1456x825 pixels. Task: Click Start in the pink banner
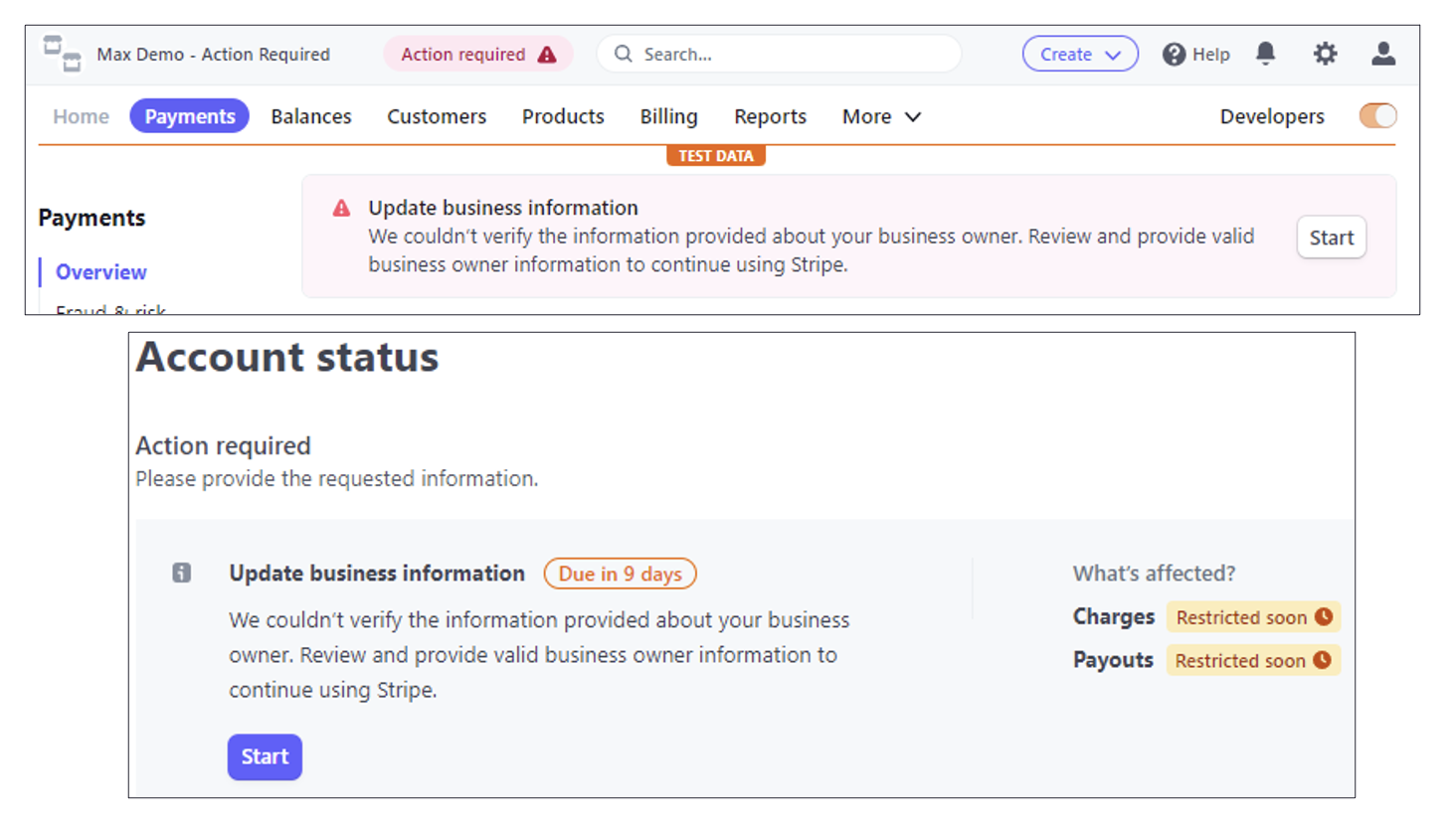pos(1332,238)
